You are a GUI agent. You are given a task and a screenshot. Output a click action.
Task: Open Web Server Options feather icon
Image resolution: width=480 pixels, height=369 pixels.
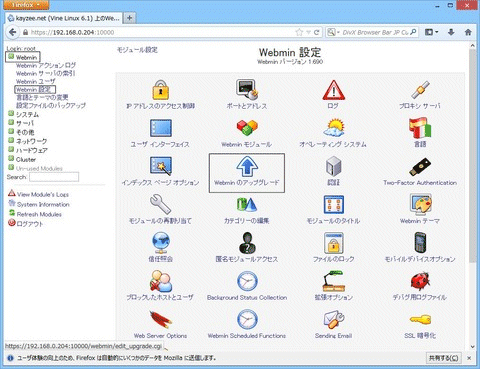[161, 319]
